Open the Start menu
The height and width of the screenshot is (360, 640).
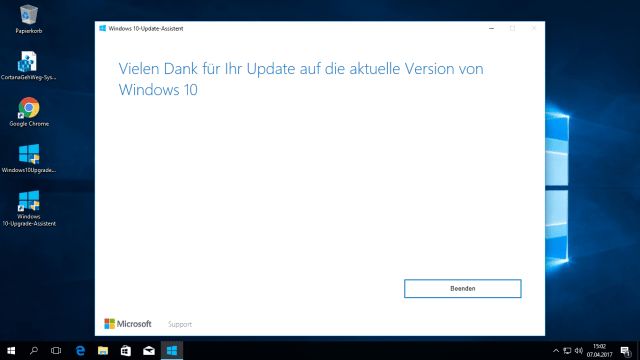click(x=11, y=351)
